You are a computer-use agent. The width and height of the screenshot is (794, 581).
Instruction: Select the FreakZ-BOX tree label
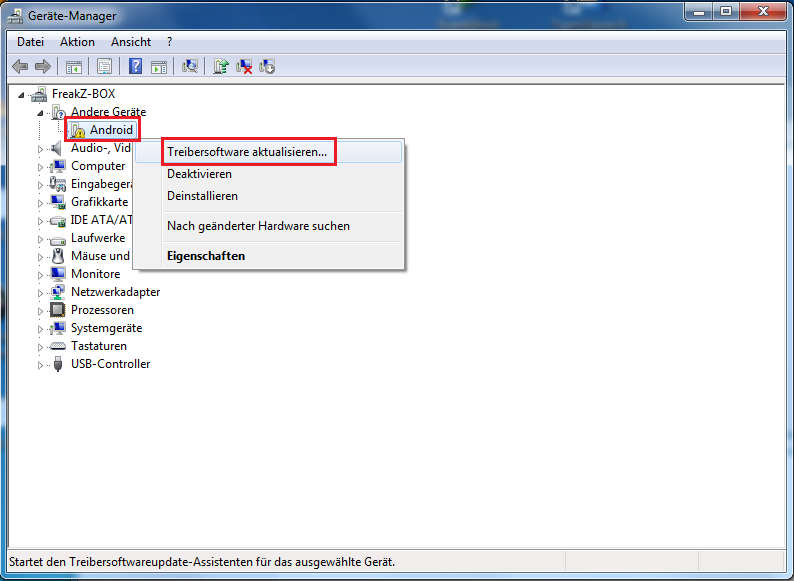tap(84, 94)
